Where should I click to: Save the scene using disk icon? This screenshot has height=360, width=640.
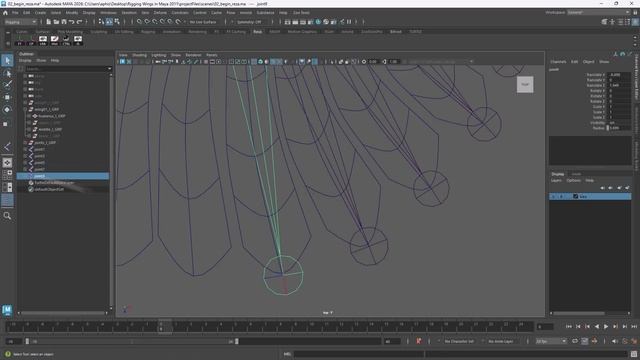tap(64, 22)
